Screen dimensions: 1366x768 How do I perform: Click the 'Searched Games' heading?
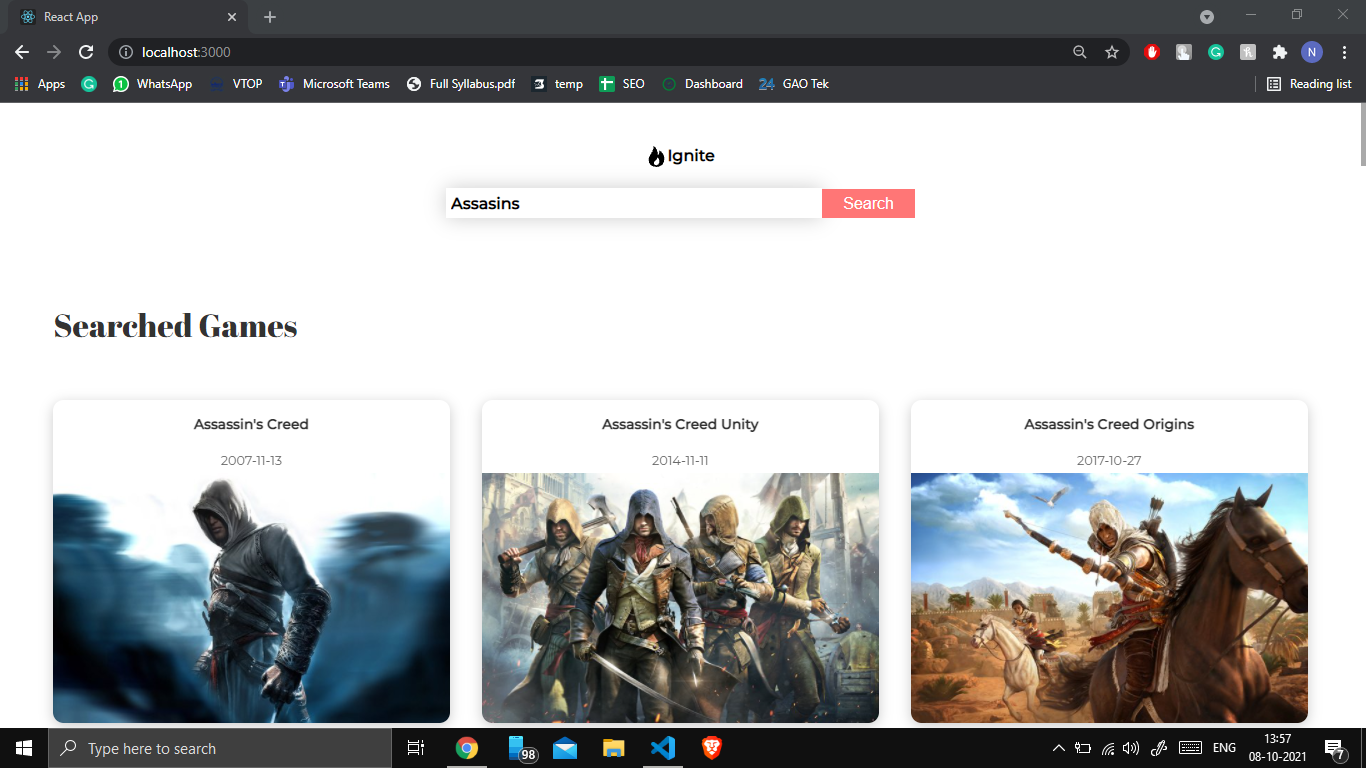pos(175,326)
